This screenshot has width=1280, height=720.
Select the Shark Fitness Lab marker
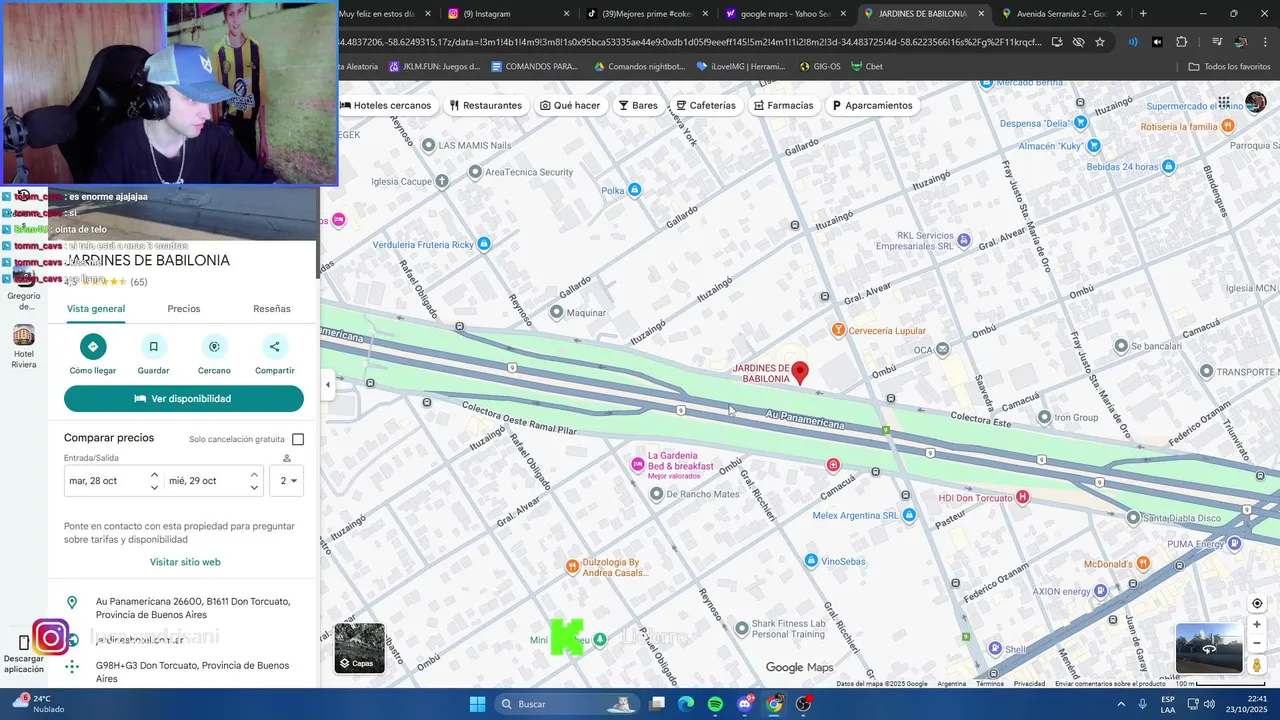click(741, 629)
